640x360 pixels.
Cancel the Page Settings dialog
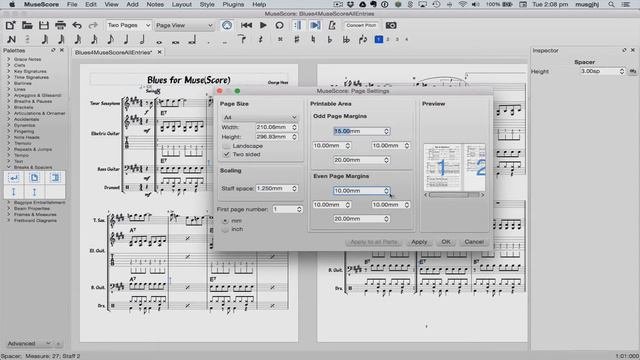[x=474, y=242]
